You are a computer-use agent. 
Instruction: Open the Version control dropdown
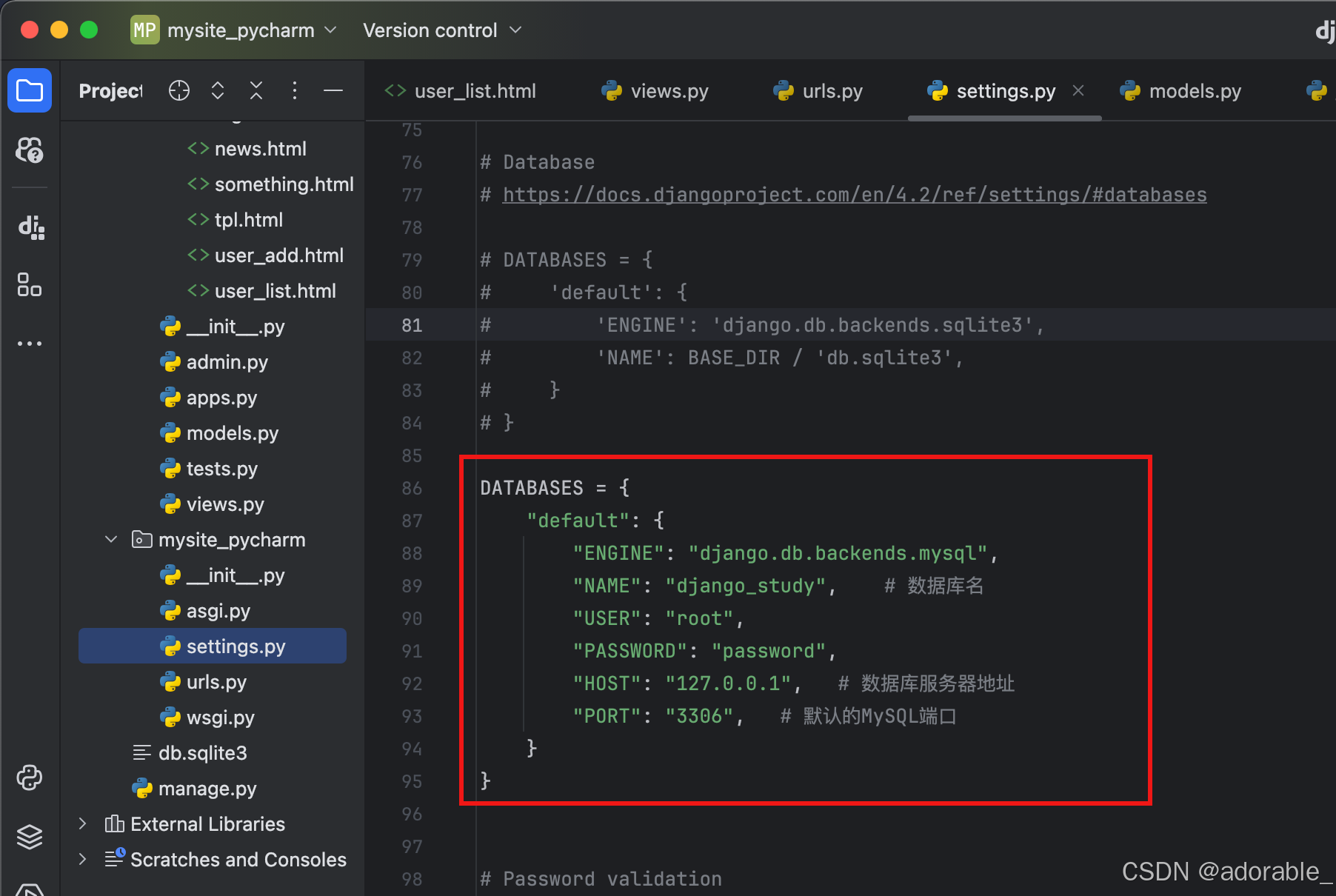coord(442,30)
